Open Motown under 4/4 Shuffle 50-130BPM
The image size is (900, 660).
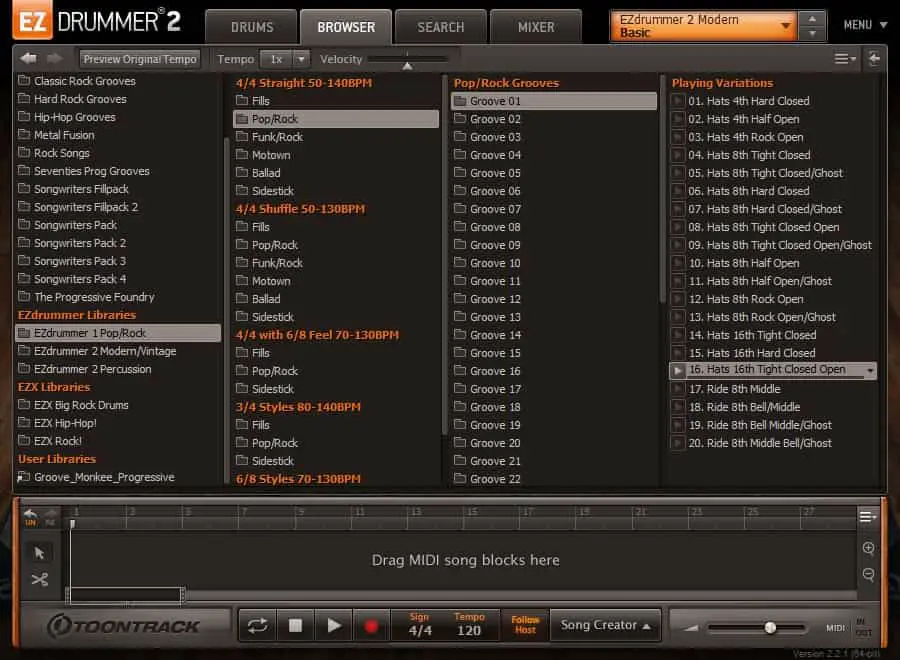tap(263, 281)
